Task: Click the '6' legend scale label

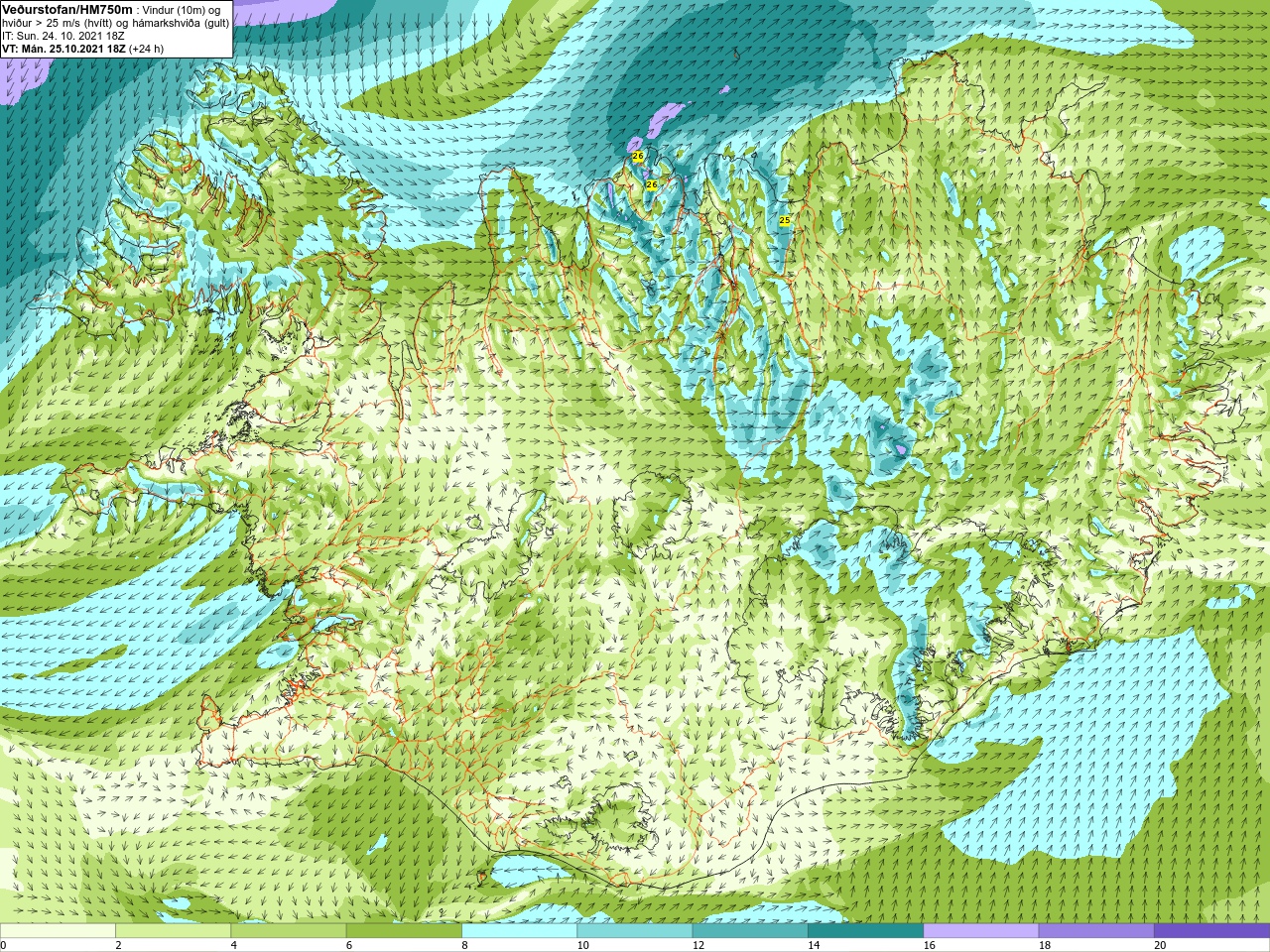Action: [349, 945]
